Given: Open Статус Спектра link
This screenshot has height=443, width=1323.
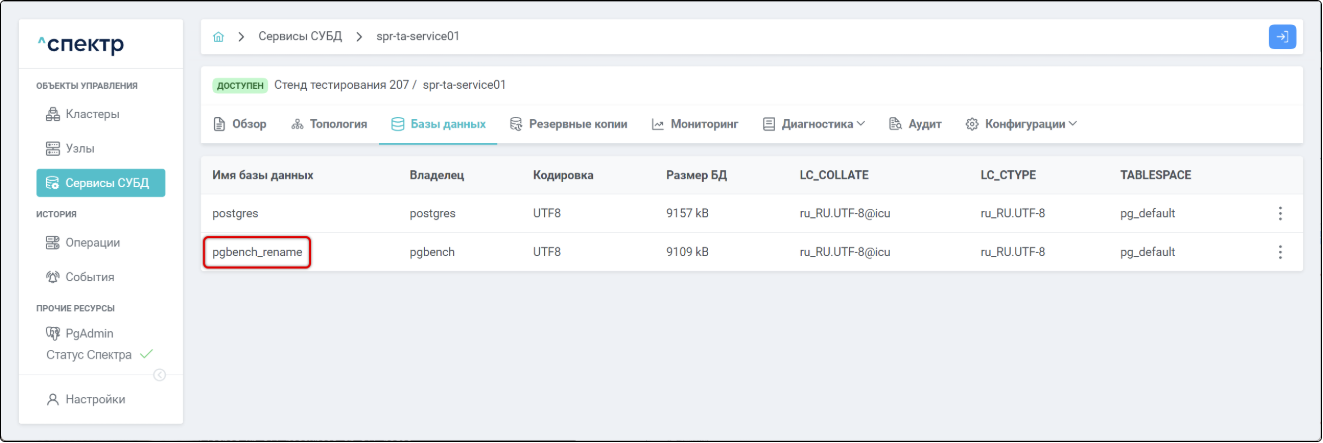Looking at the screenshot, I should click(x=89, y=355).
